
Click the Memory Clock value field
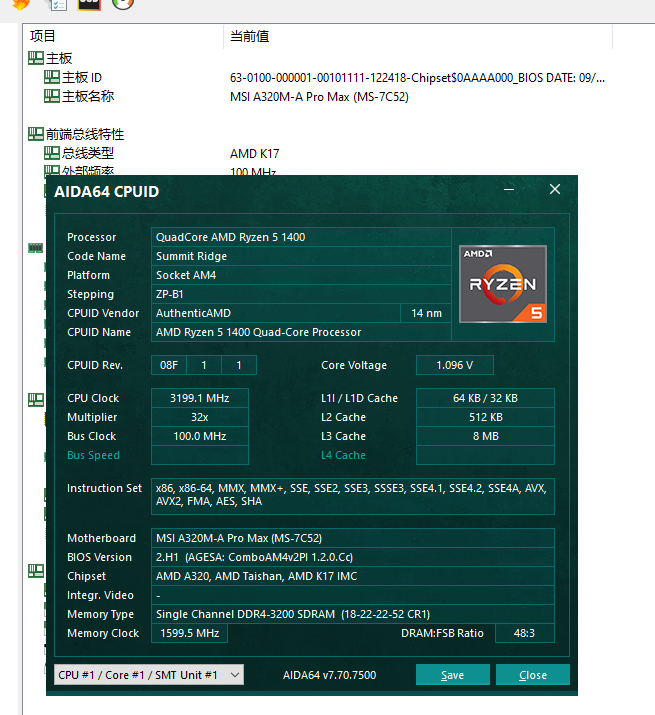coord(190,633)
